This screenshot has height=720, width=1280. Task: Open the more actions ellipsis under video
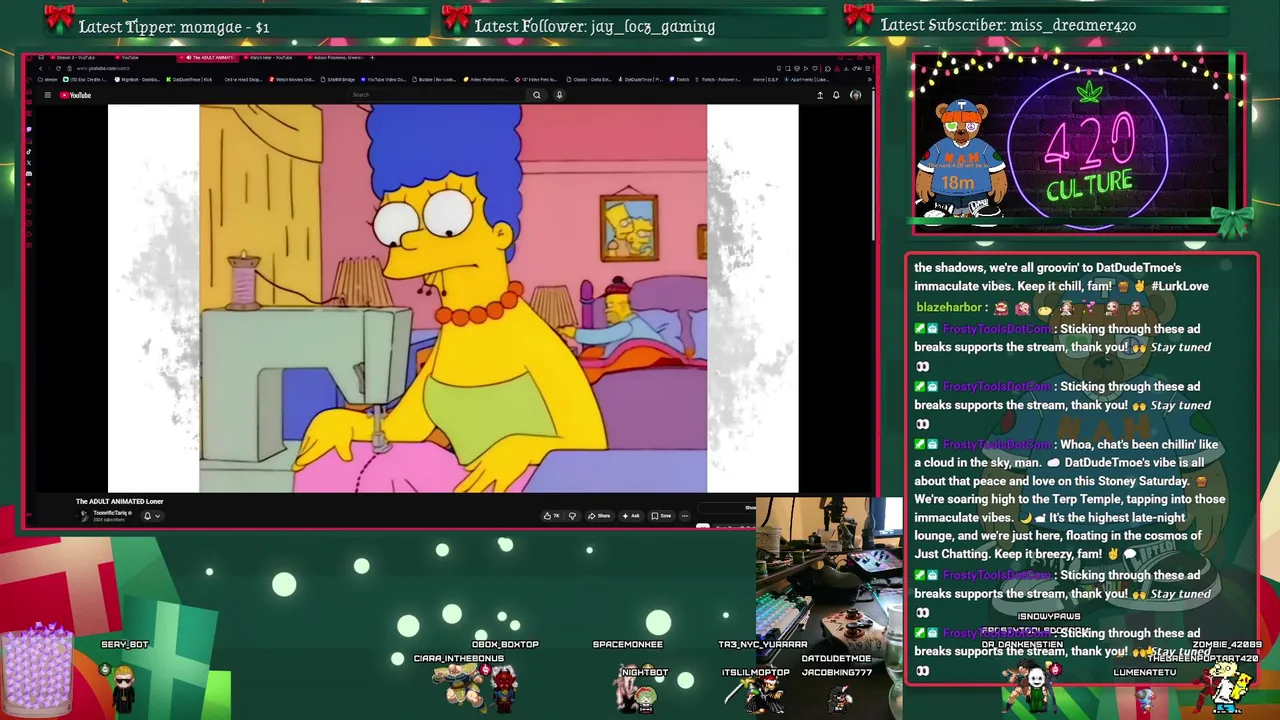[x=685, y=516]
